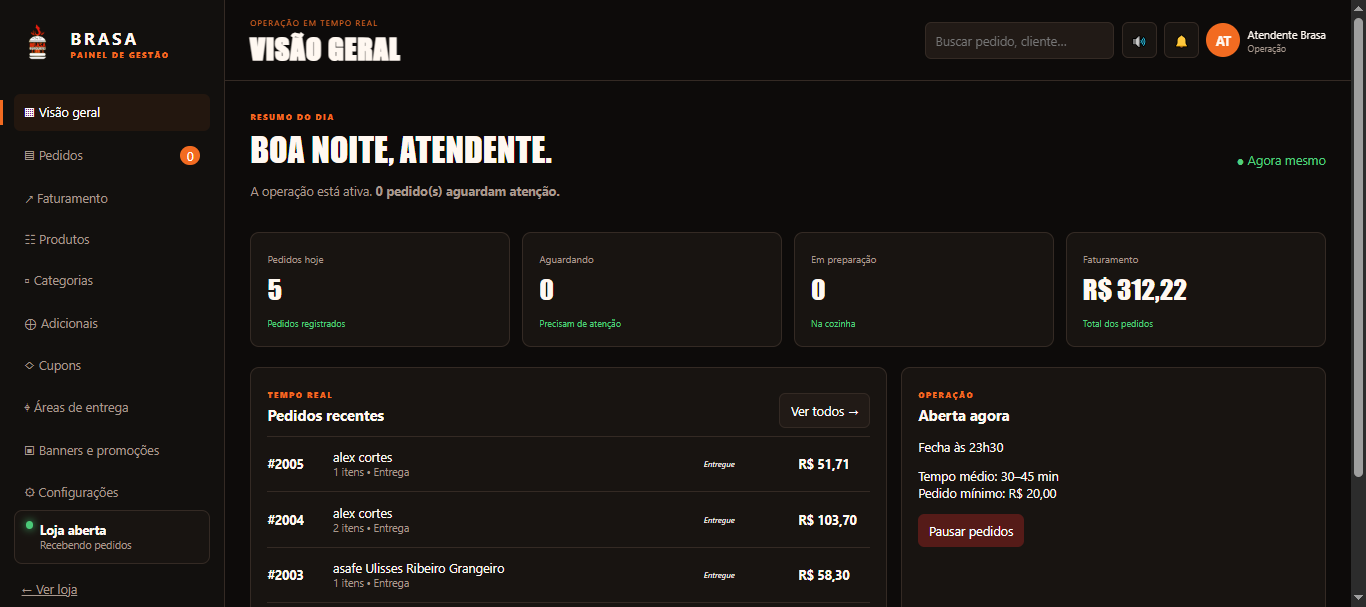Open Adicionais menu item

112,324
